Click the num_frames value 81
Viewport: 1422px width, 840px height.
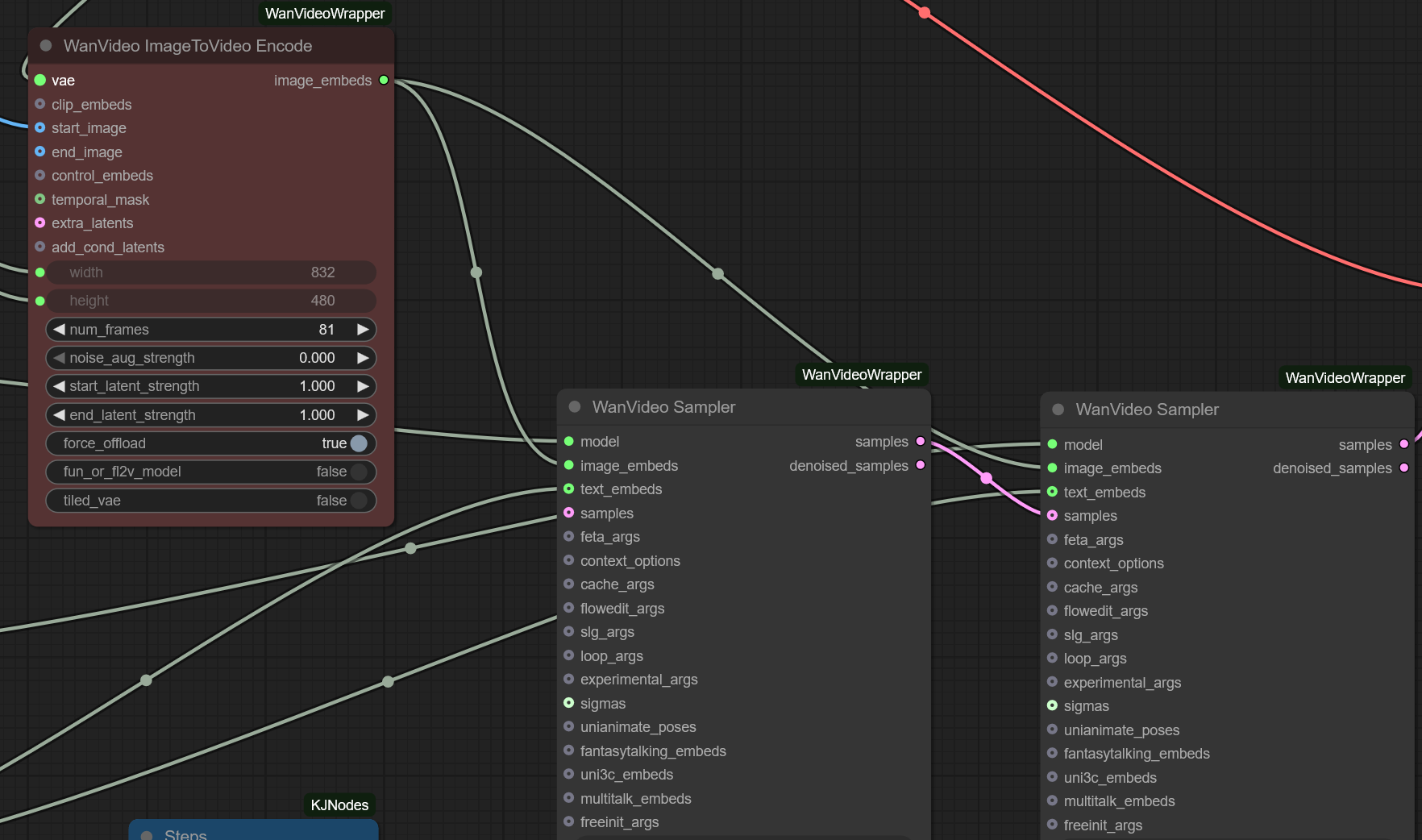[326, 329]
